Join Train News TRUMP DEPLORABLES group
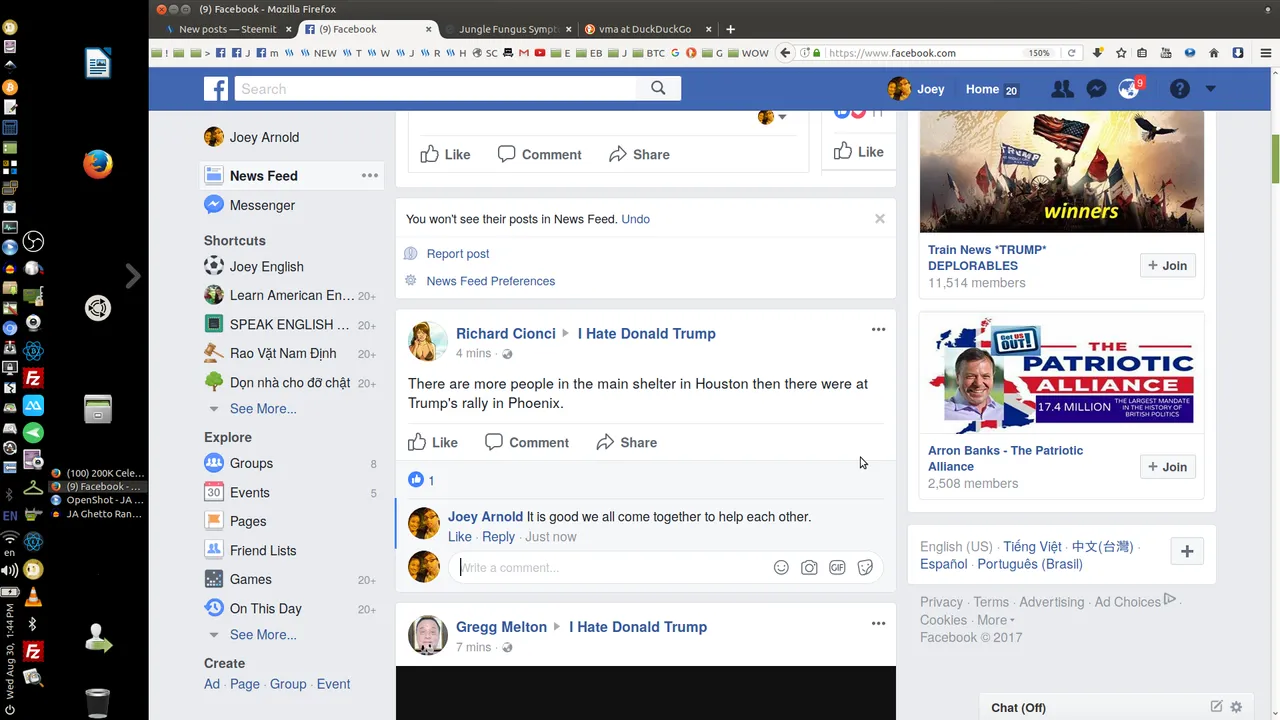The width and height of the screenshot is (1280, 720). click(1167, 266)
